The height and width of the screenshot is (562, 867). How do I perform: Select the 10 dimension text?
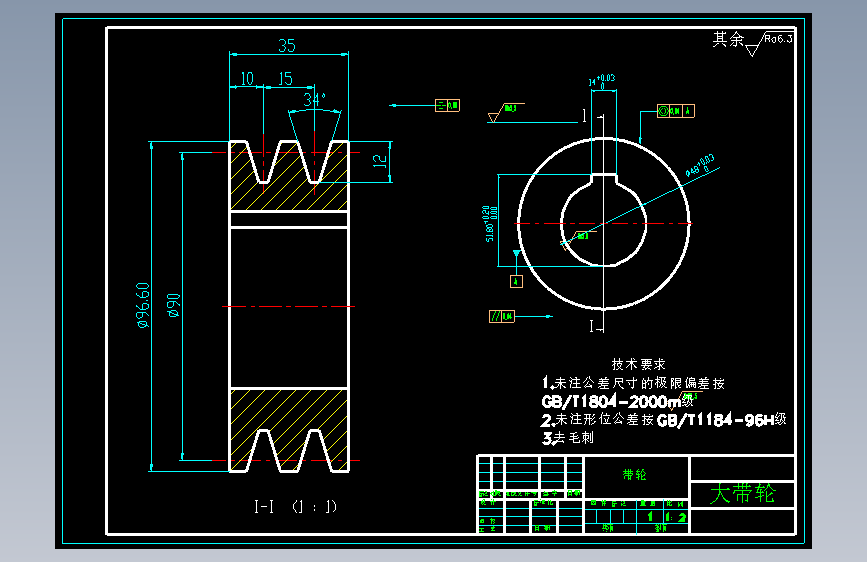pos(247,79)
